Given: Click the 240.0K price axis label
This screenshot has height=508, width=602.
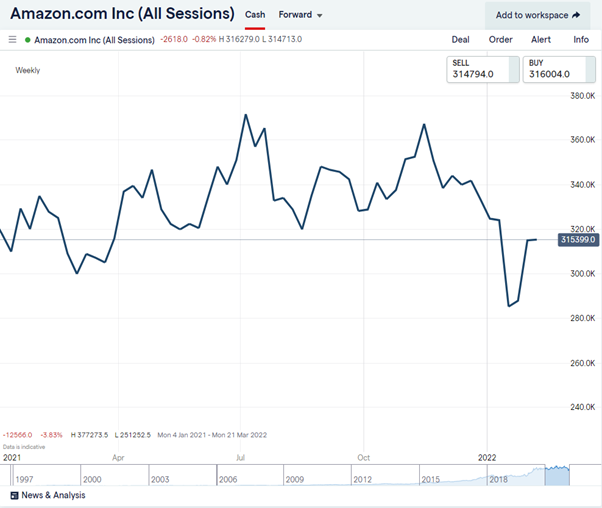Looking at the screenshot, I should pos(582,407).
